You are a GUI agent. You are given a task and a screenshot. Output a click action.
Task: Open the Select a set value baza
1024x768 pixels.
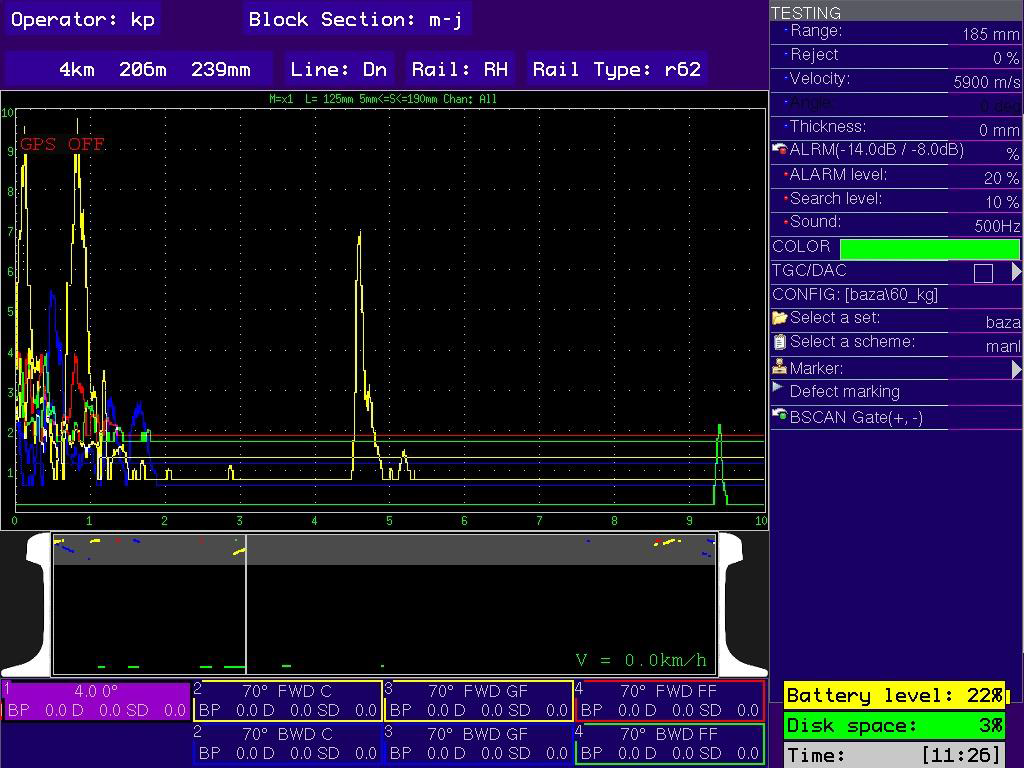(1002, 322)
